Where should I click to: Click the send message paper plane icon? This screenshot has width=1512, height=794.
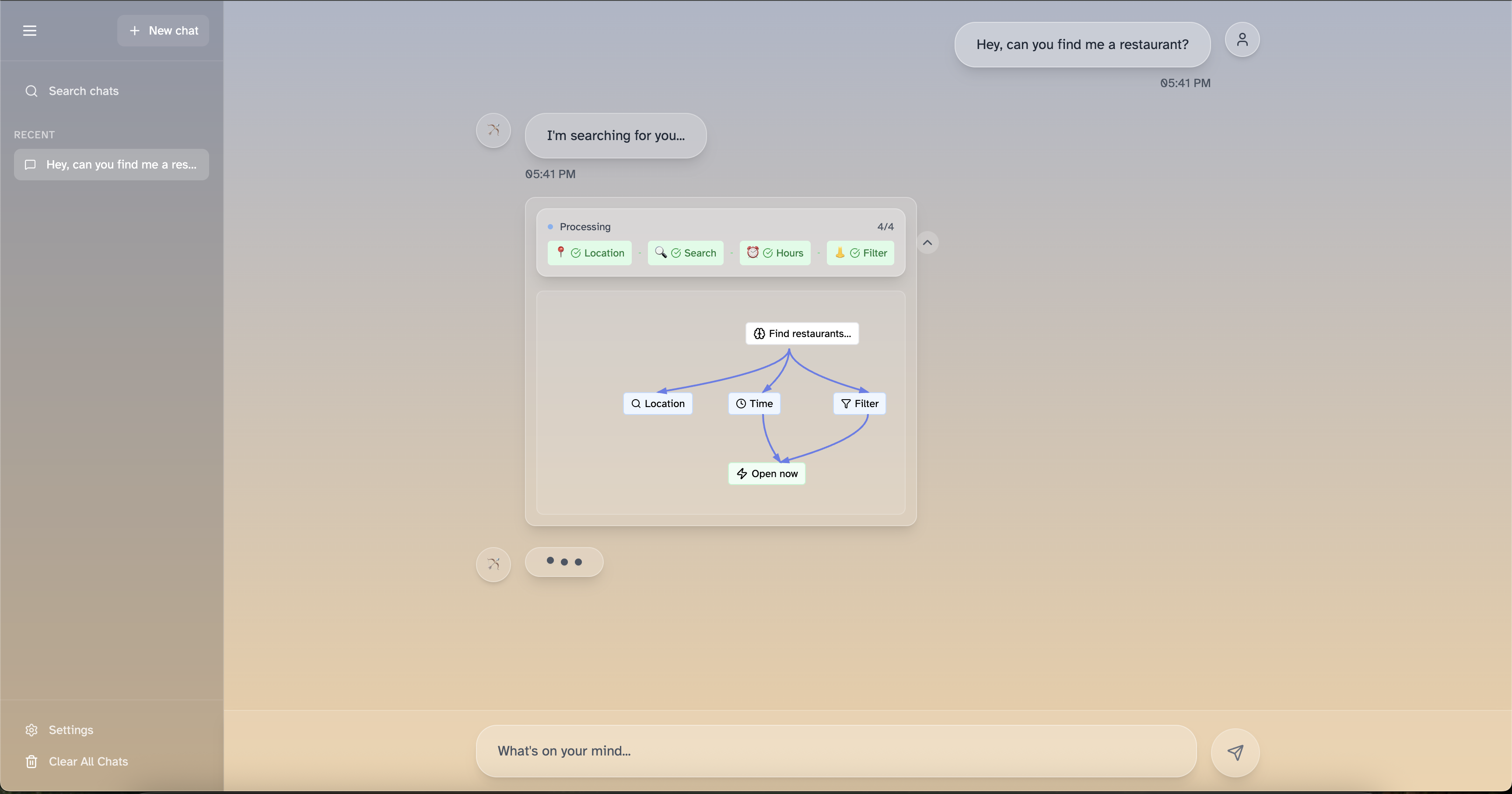[1235, 752]
